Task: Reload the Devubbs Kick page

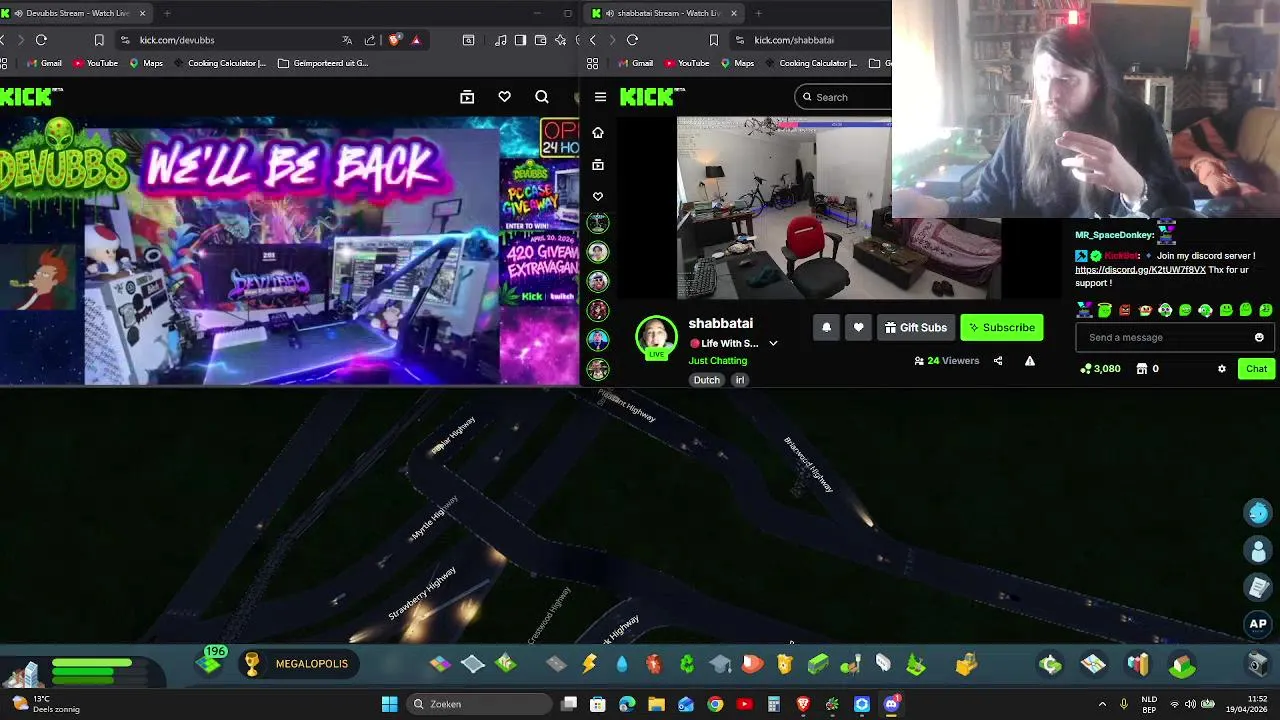Action: [x=41, y=40]
